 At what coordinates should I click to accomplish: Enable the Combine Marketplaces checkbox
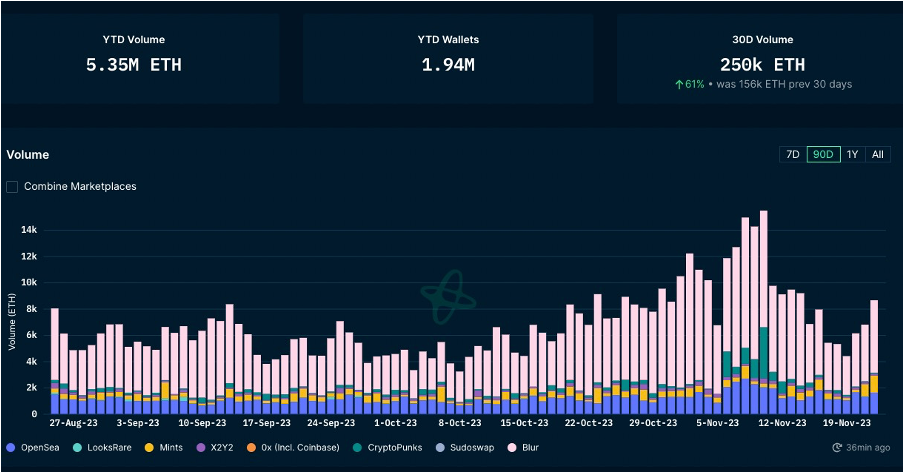(x=12, y=186)
